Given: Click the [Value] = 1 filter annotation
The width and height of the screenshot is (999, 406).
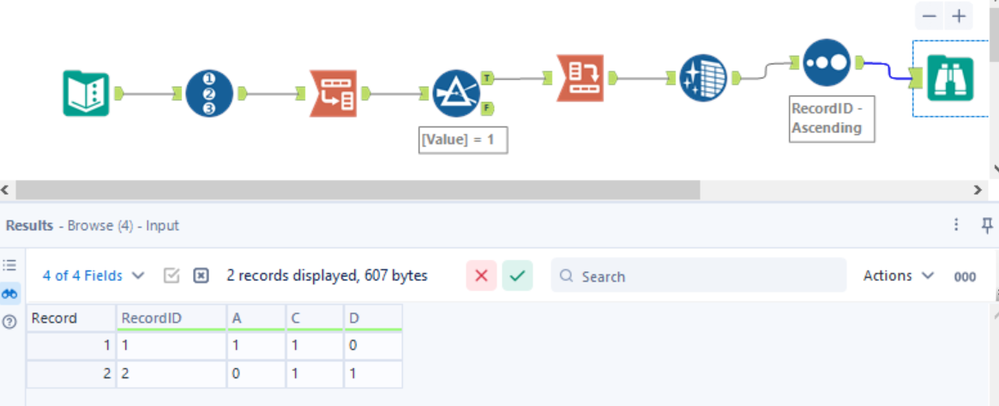Looking at the screenshot, I should pyautogui.click(x=463, y=140).
